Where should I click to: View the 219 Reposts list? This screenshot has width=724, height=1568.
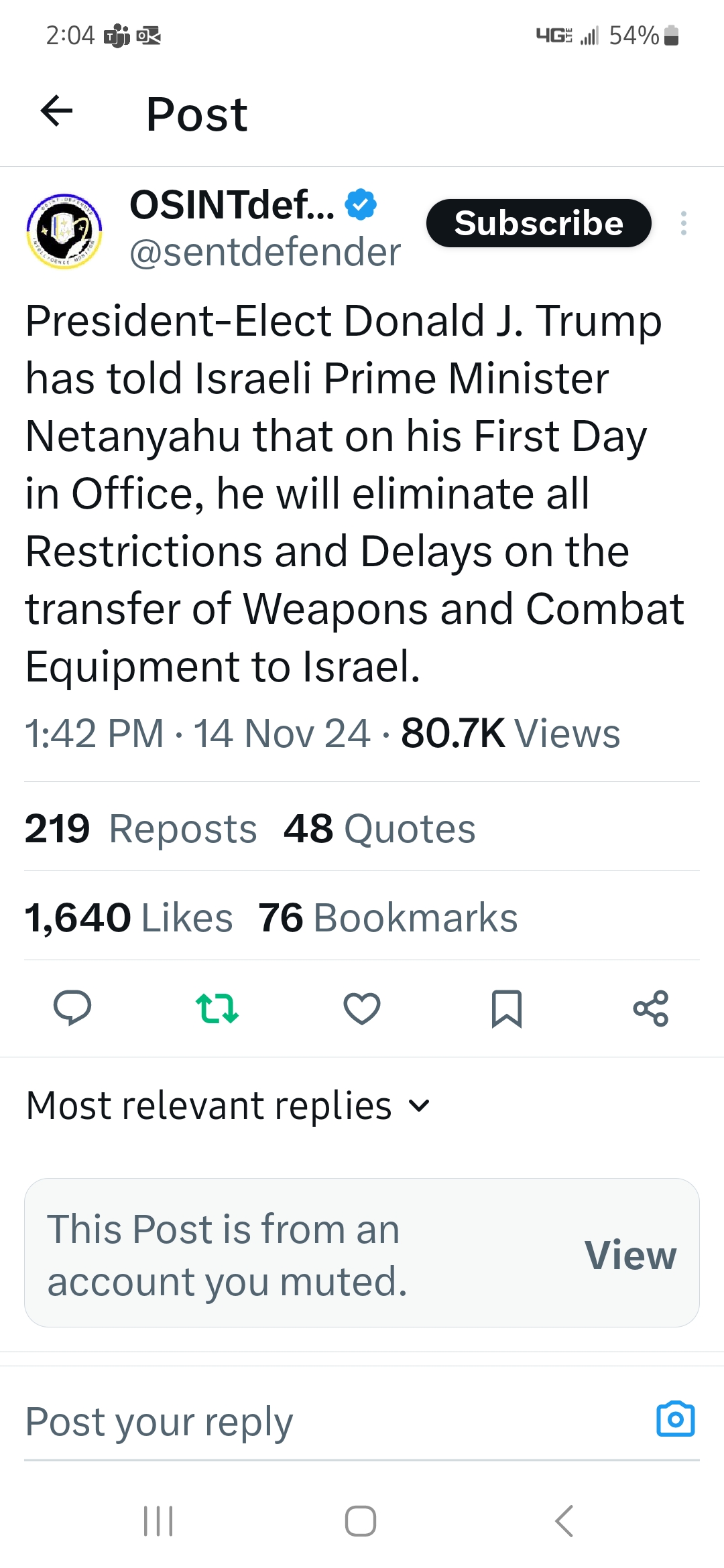coord(141,829)
